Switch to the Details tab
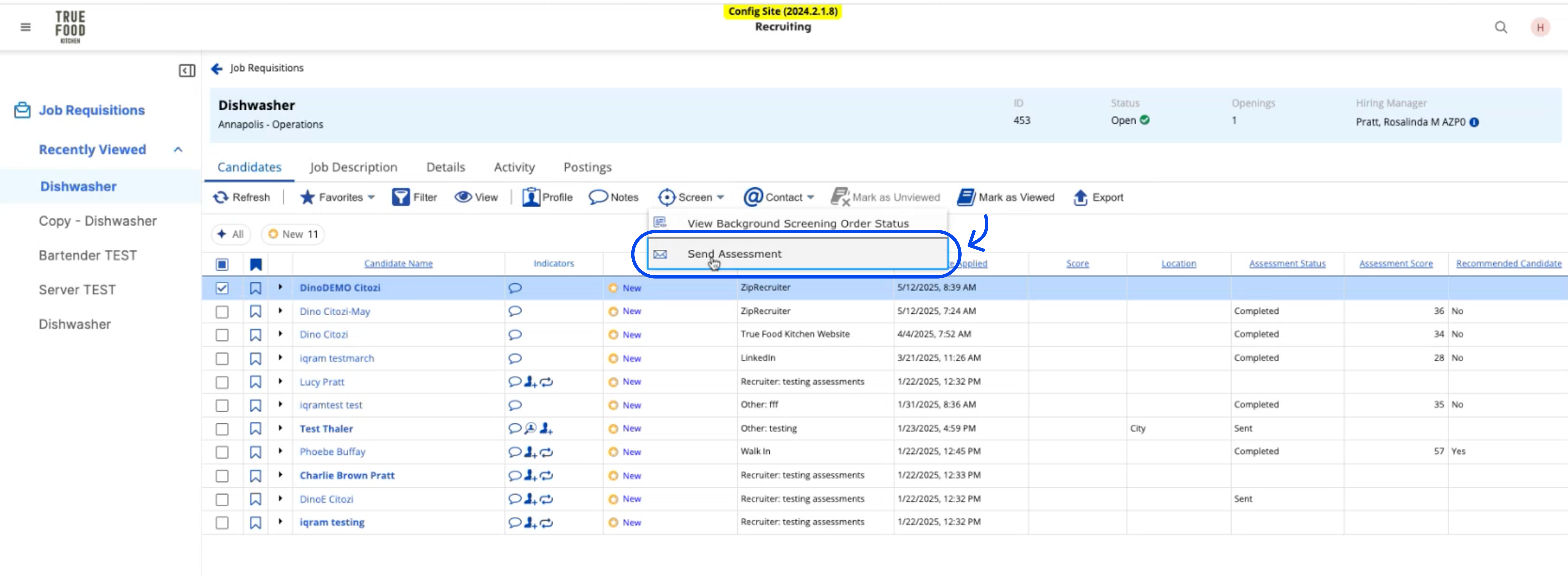Image resolution: width=1568 pixels, height=576 pixels. pyautogui.click(x=446, y=167)
